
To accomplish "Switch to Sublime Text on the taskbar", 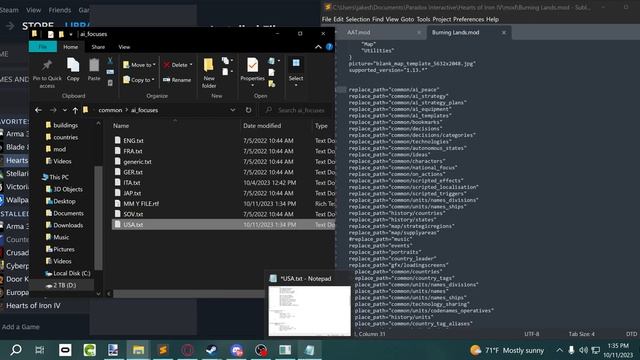I will pyautogui.click(x=163, y=350).
